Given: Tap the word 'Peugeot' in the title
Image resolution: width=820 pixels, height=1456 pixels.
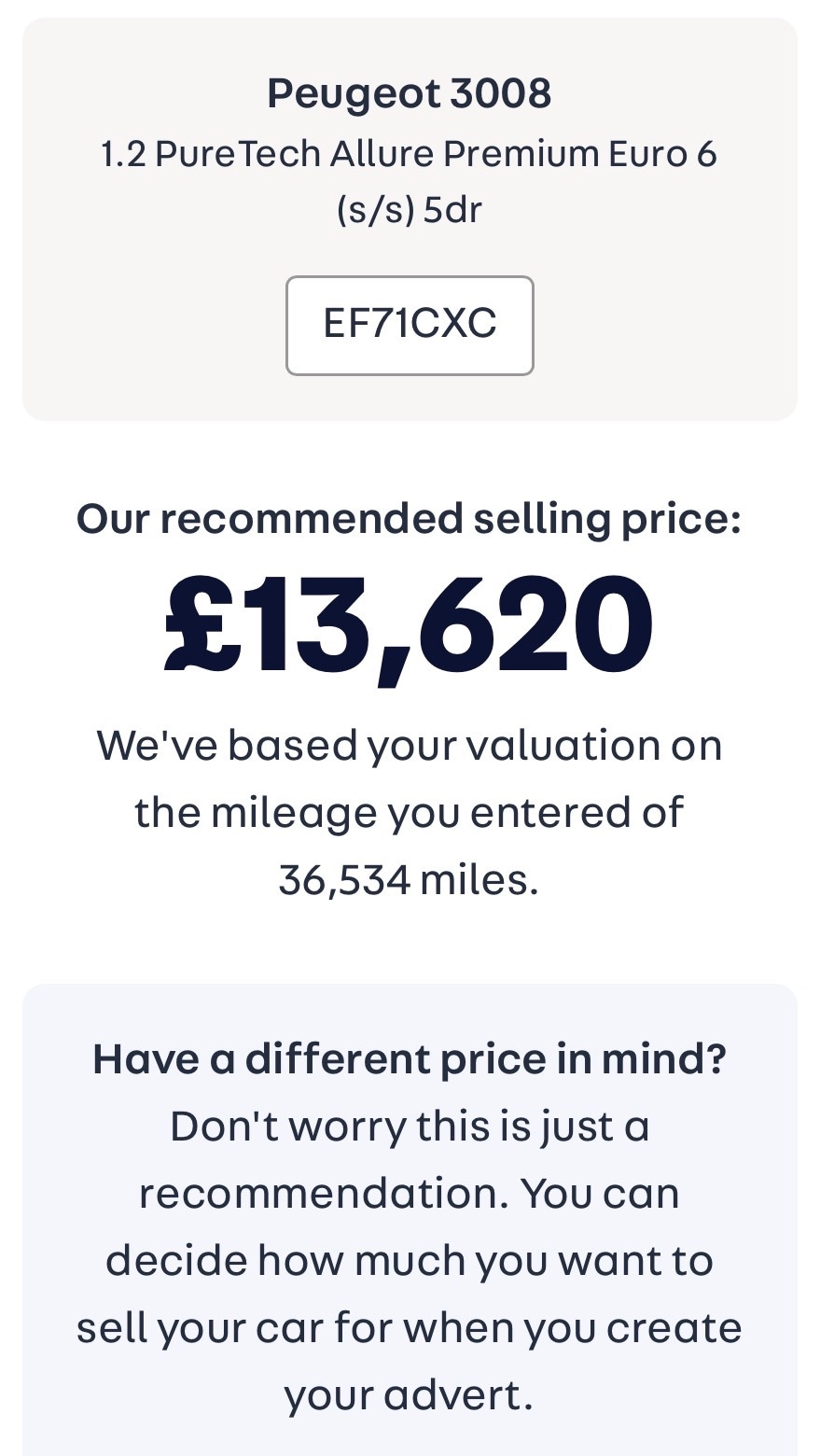Looking at the screenshot, I should point(354,94).
